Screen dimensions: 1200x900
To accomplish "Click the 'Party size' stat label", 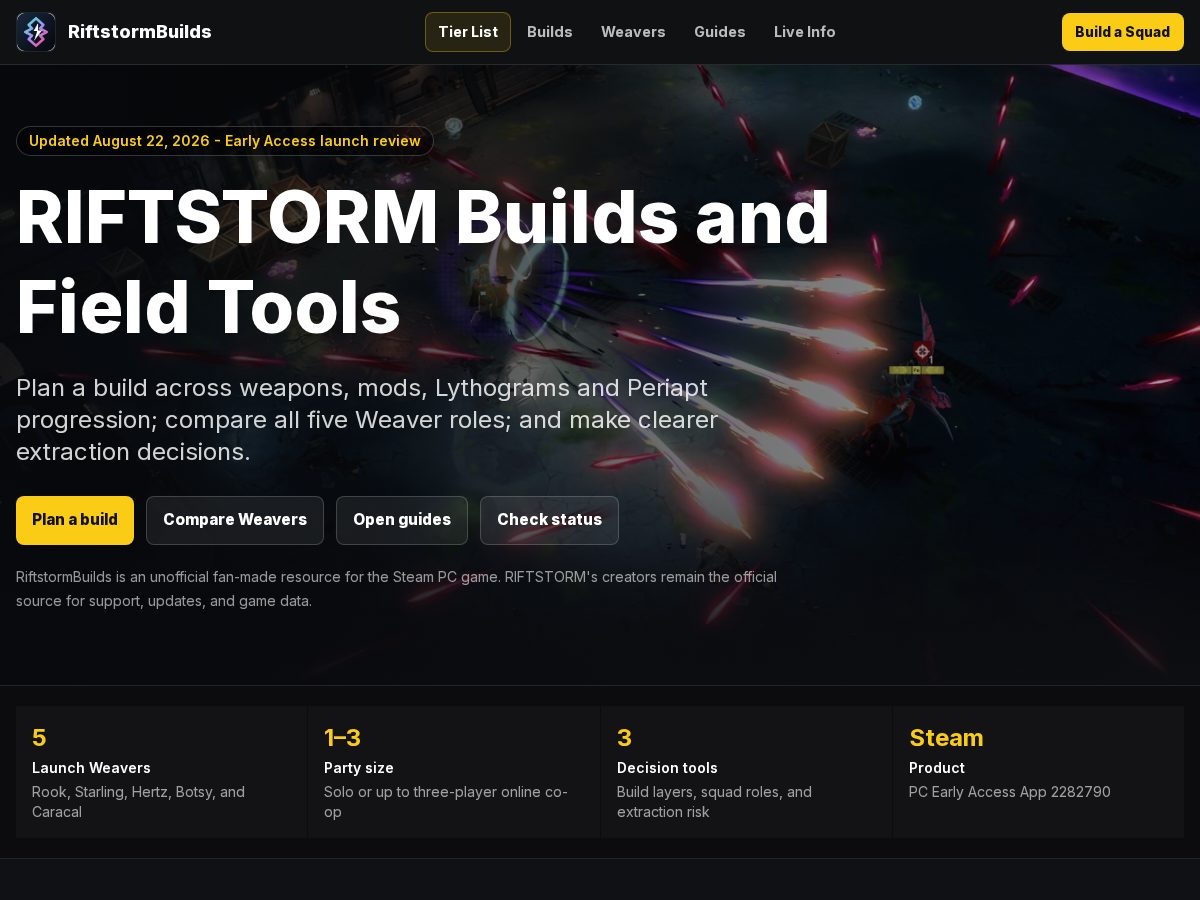I will pyautogui.click(x=359, y=768).
